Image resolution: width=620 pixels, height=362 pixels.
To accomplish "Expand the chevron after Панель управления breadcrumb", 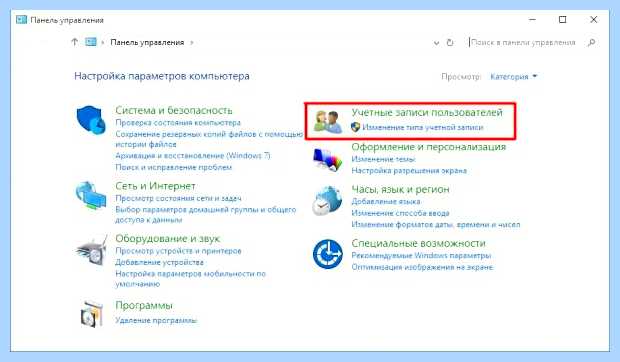I will pos(192,42).
